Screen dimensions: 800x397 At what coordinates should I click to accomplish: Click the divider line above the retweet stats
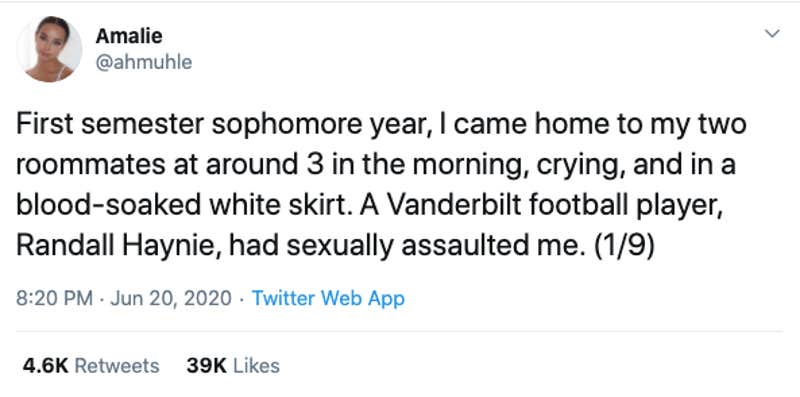pyautogui.click(x=399, y=332)
